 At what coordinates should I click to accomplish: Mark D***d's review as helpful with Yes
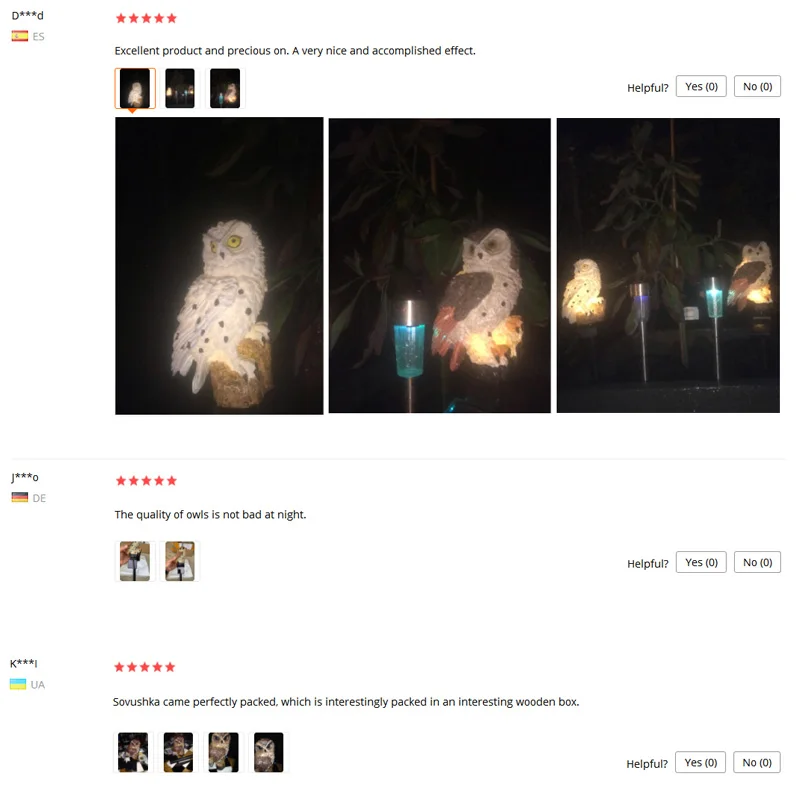point(701,86)
